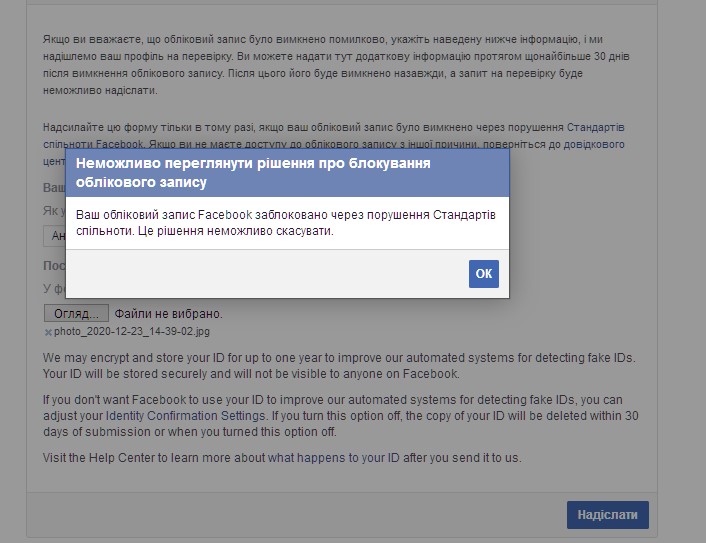This screenshot has height=543, width=706.
Task: Click the dialog message about the blocked account
Action: coord(285,222)
